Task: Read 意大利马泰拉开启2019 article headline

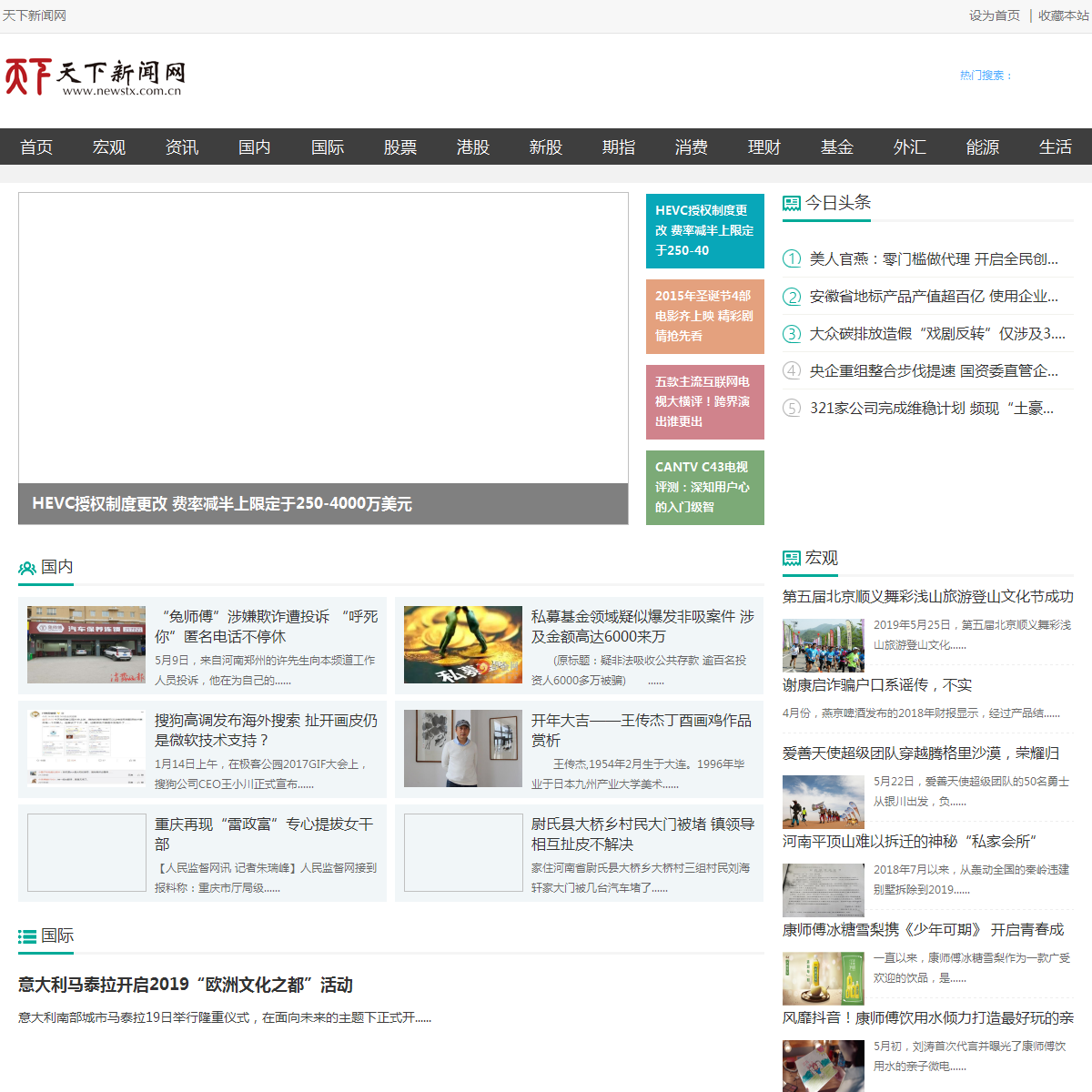Action: click(x=186, y=985)
